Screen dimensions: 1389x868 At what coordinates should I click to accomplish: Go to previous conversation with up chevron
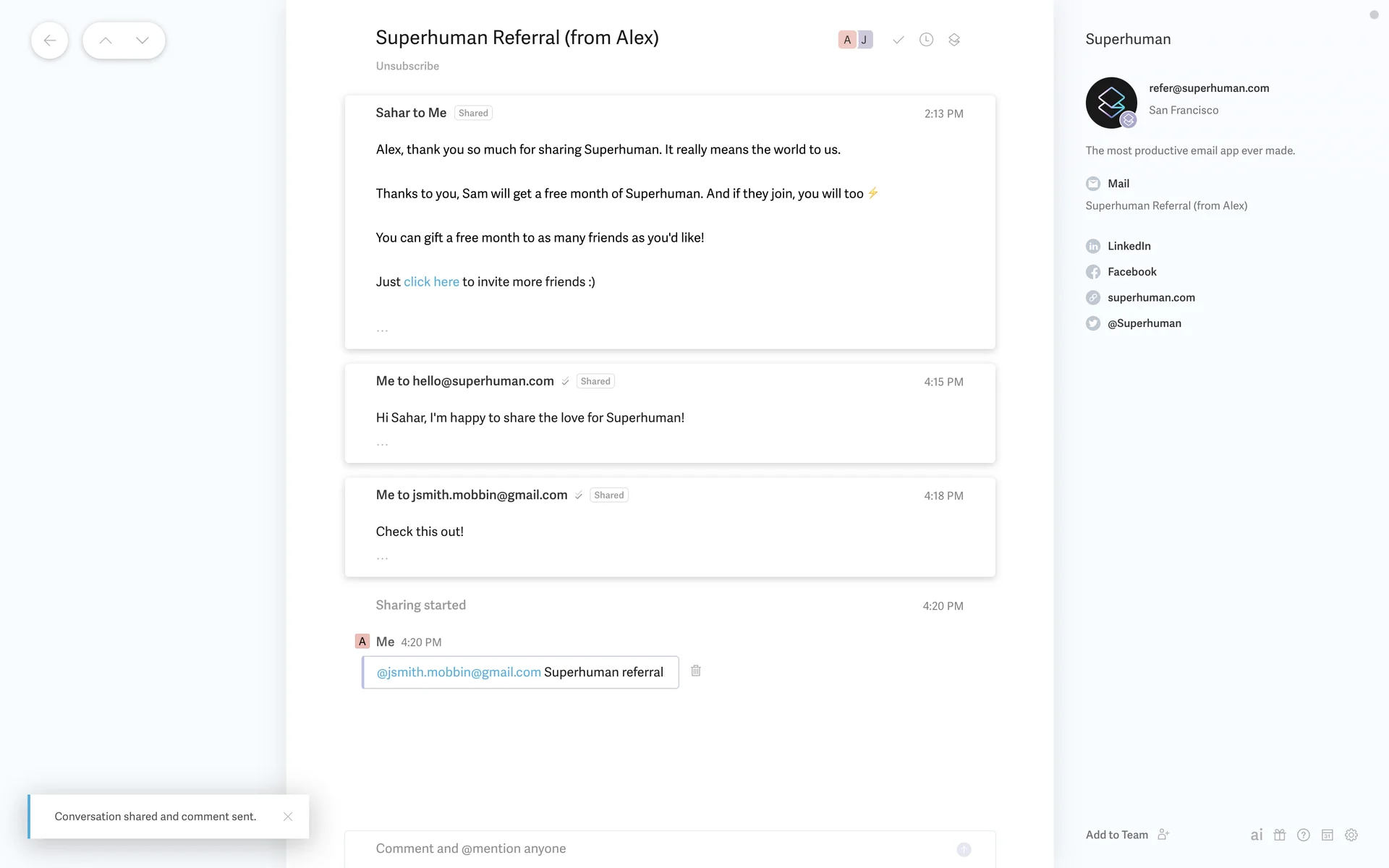106,41
